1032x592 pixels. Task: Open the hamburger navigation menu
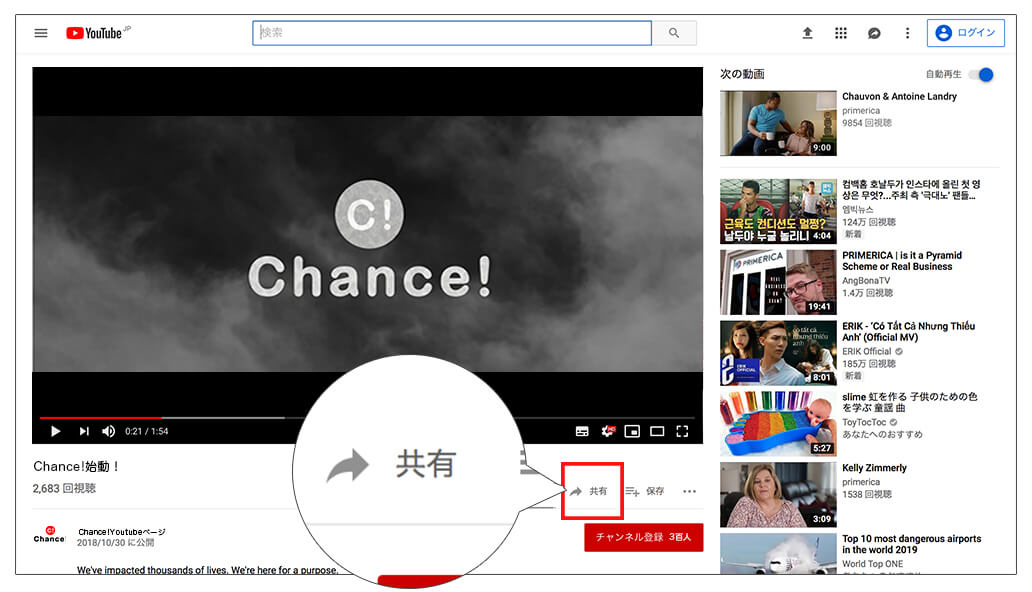[x=40, y=32]
